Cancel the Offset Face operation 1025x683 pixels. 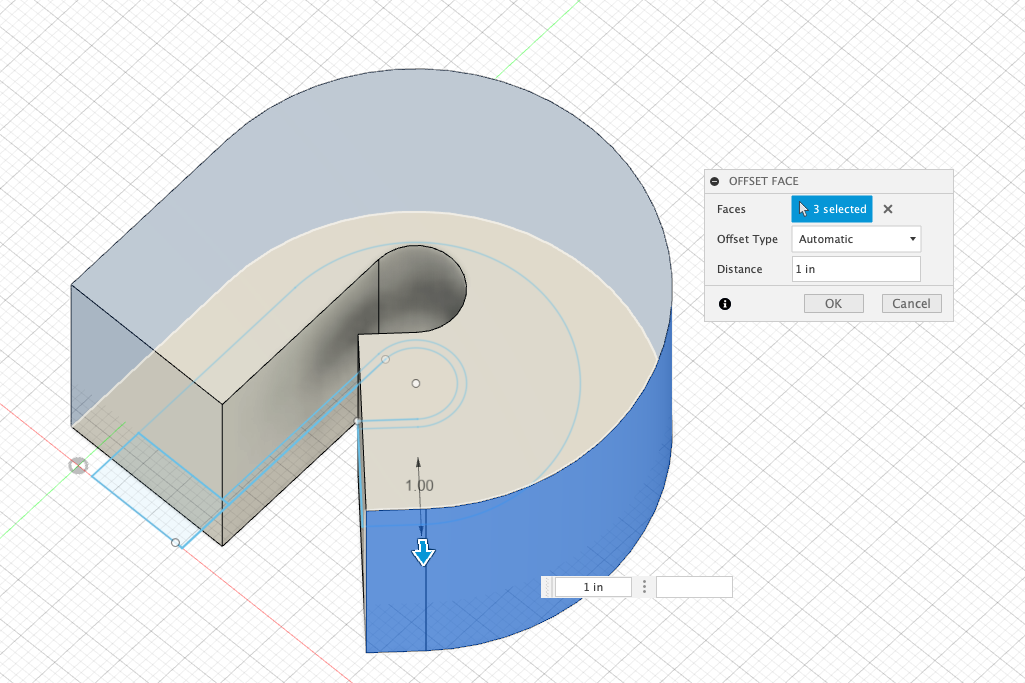pos(911,303)
